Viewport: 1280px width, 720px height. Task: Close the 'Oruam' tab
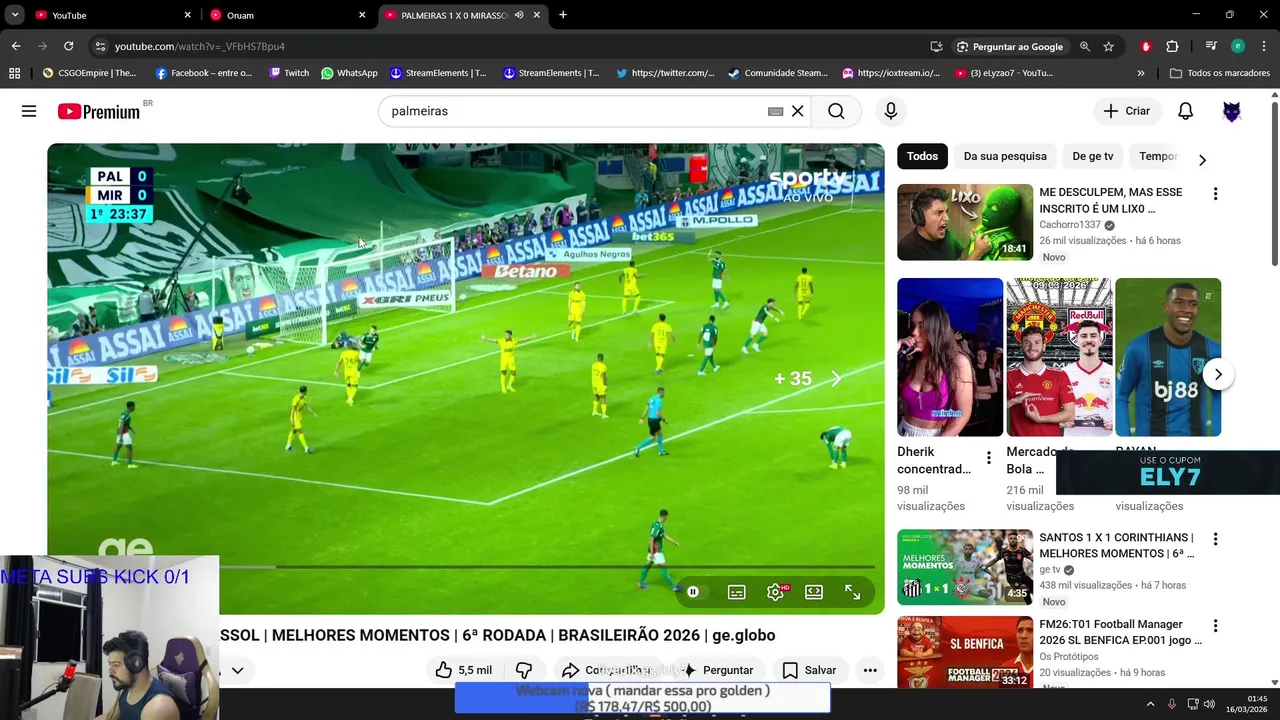(362, 15)
